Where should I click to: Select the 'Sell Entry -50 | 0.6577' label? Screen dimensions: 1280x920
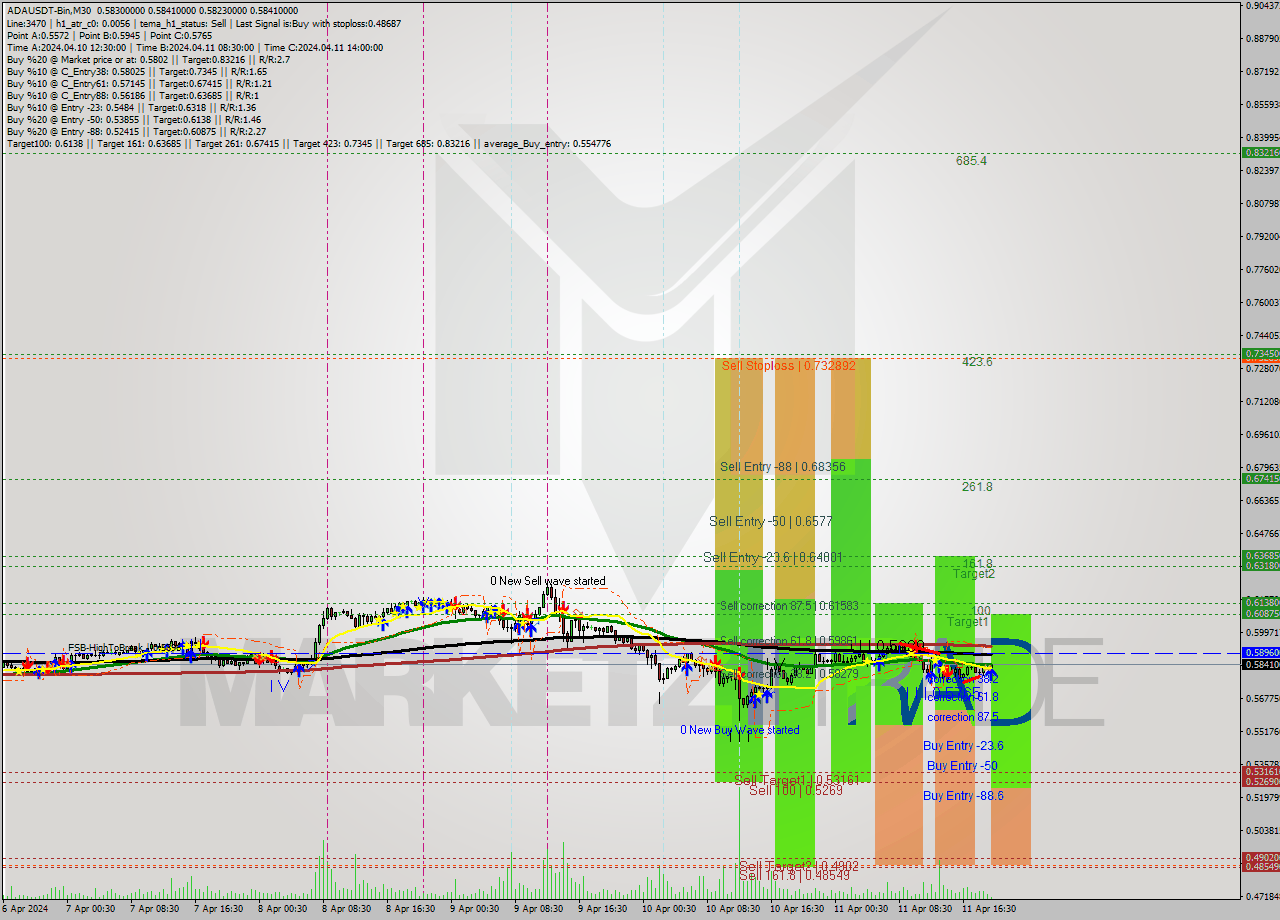(769, 521)
